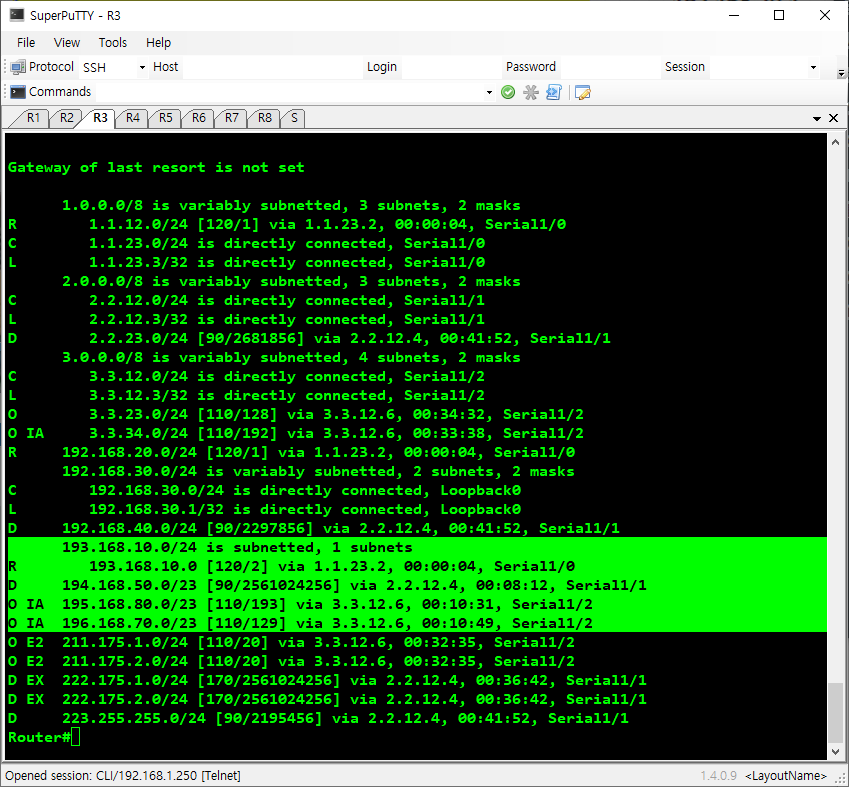Click the 'Gateway of last resort' line
The height and width of the screenshot is (787, 849).
[x=156, y=167]
